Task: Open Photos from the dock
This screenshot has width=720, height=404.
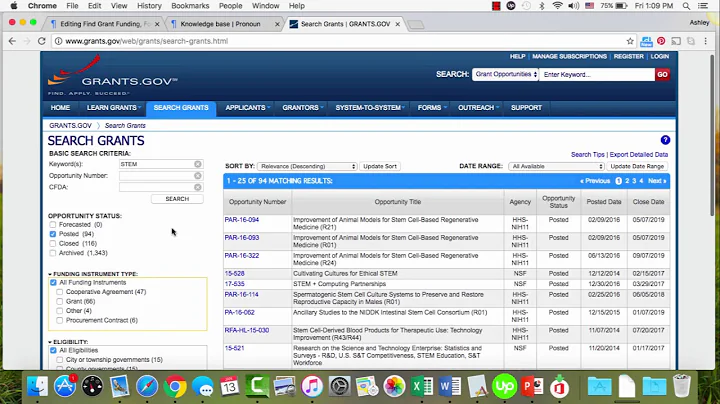Action: tap(394, 386)
